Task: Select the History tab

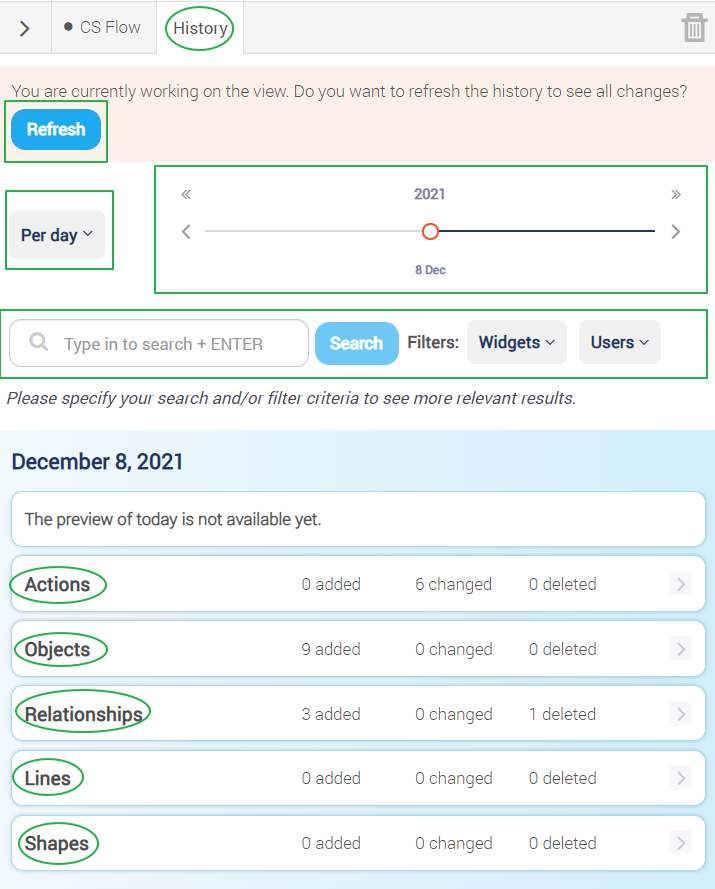Action: tap(200, 28)
